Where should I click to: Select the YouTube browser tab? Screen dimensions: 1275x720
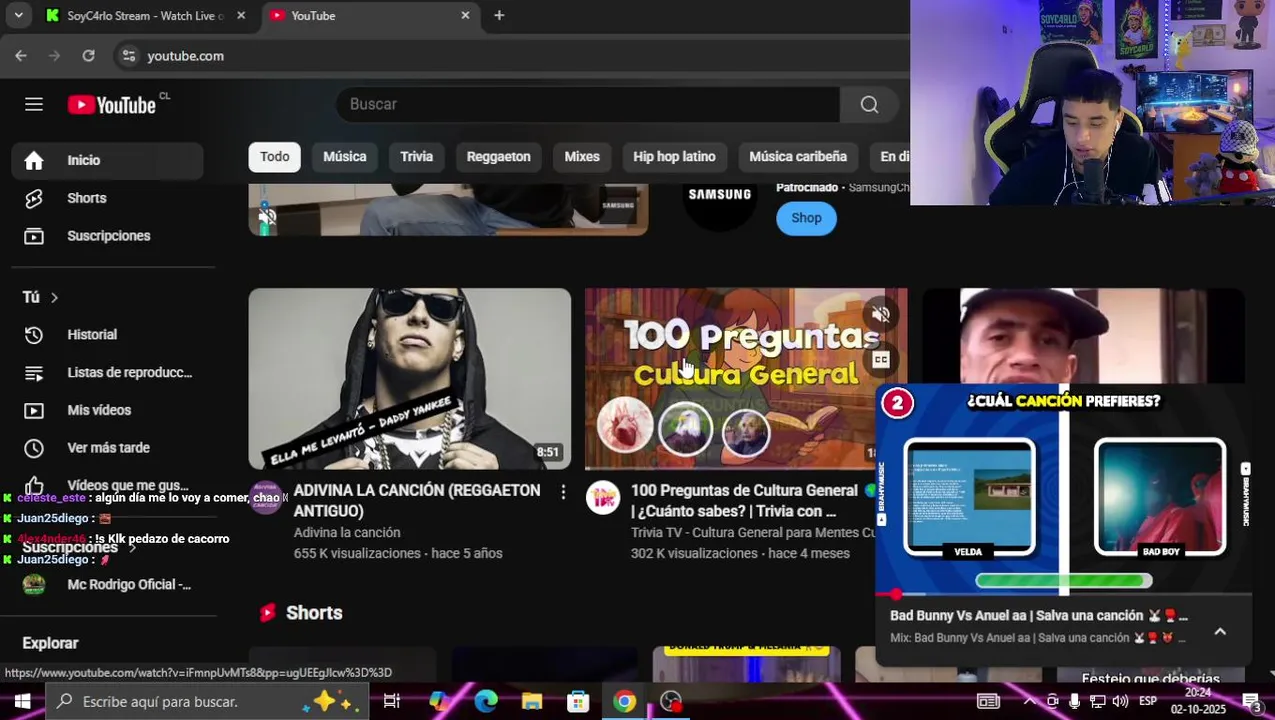pyautogui.click(x=370, y=15)
